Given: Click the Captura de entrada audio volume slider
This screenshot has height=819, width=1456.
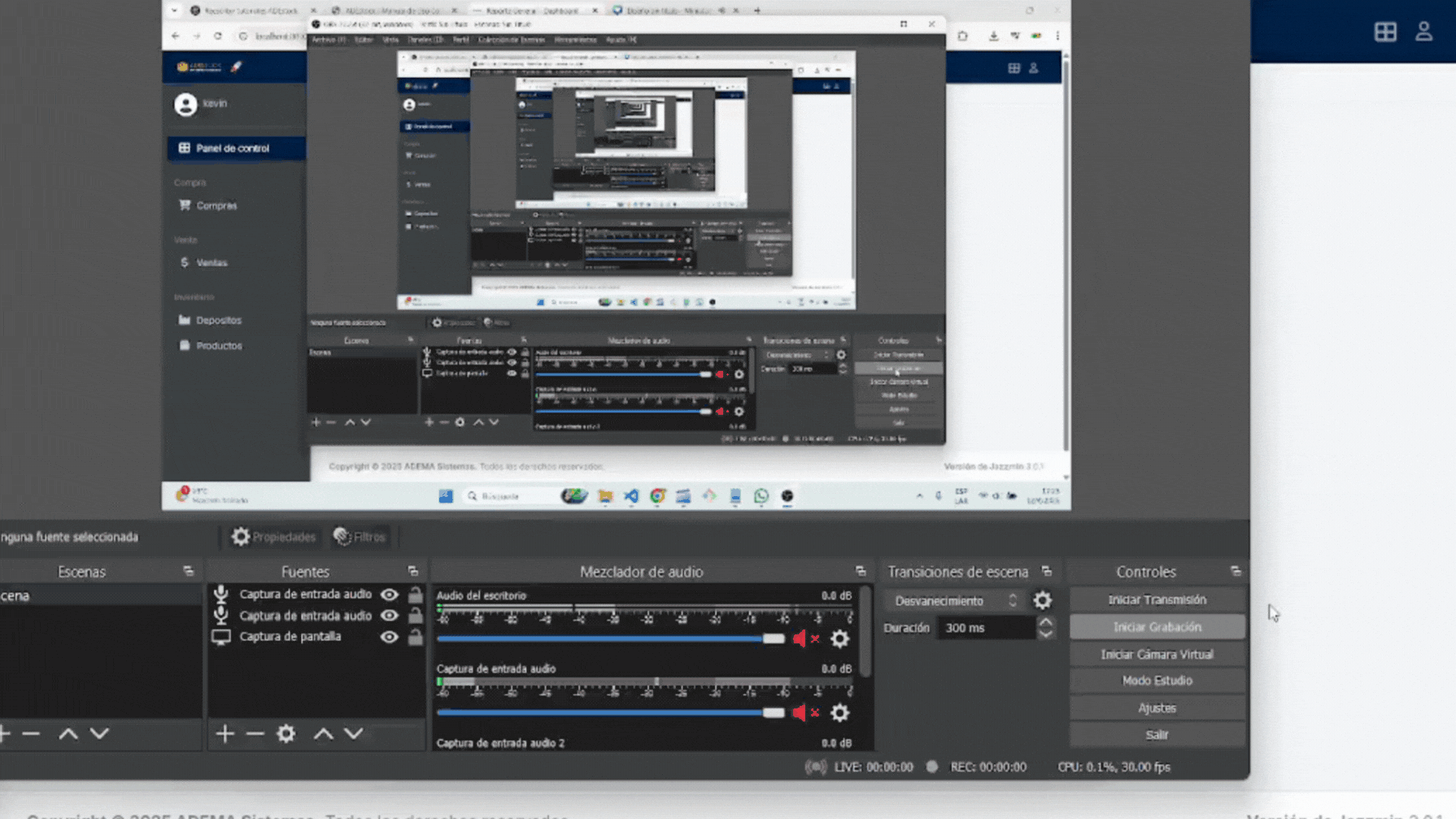Looking at the screenshot, I should tap(611, 713).
